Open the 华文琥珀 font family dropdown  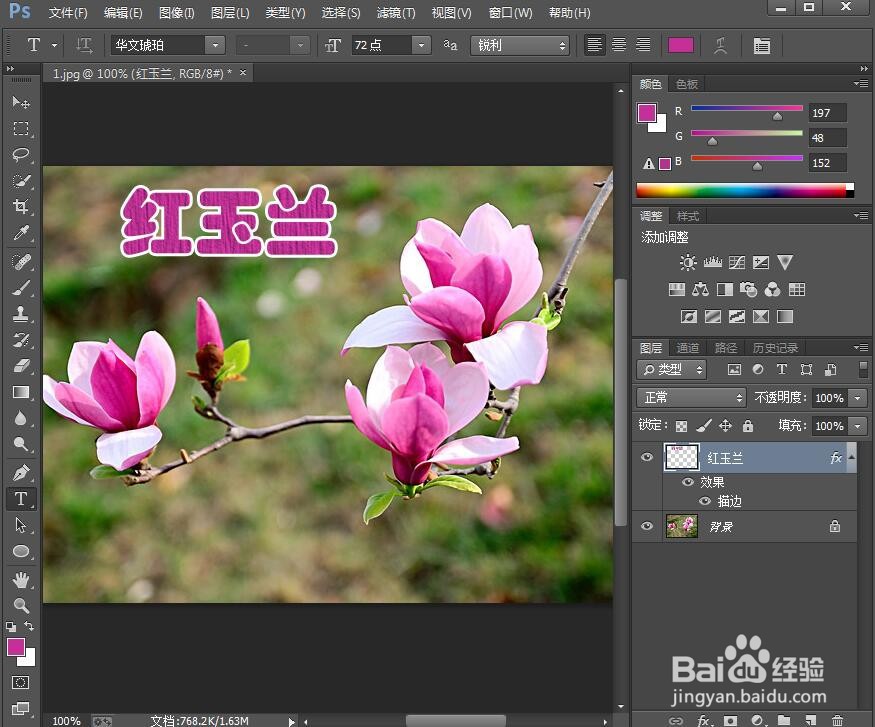tap(216, 45)
